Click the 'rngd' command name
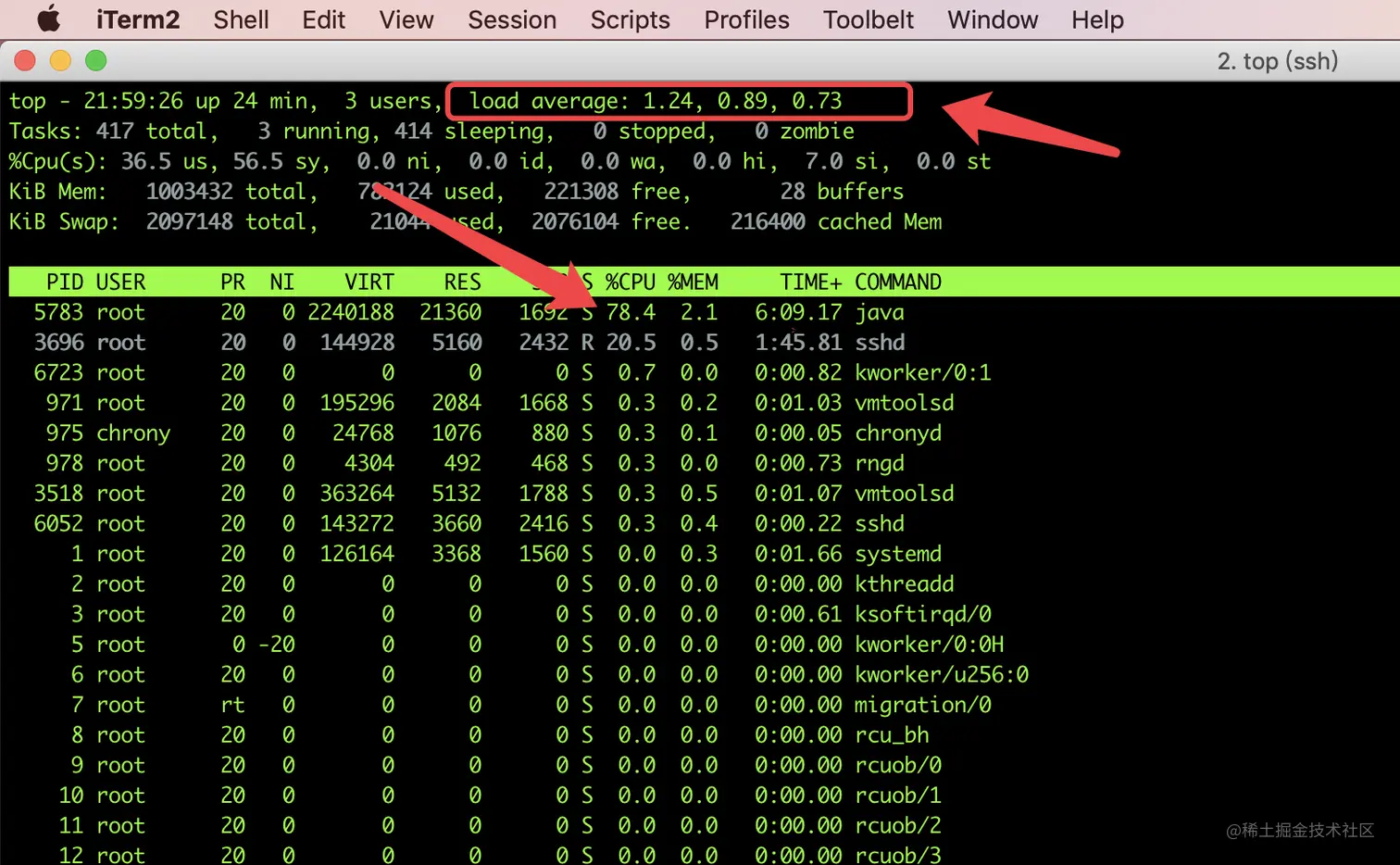Viewport: 1400px width, 865px height. [880, 463]
